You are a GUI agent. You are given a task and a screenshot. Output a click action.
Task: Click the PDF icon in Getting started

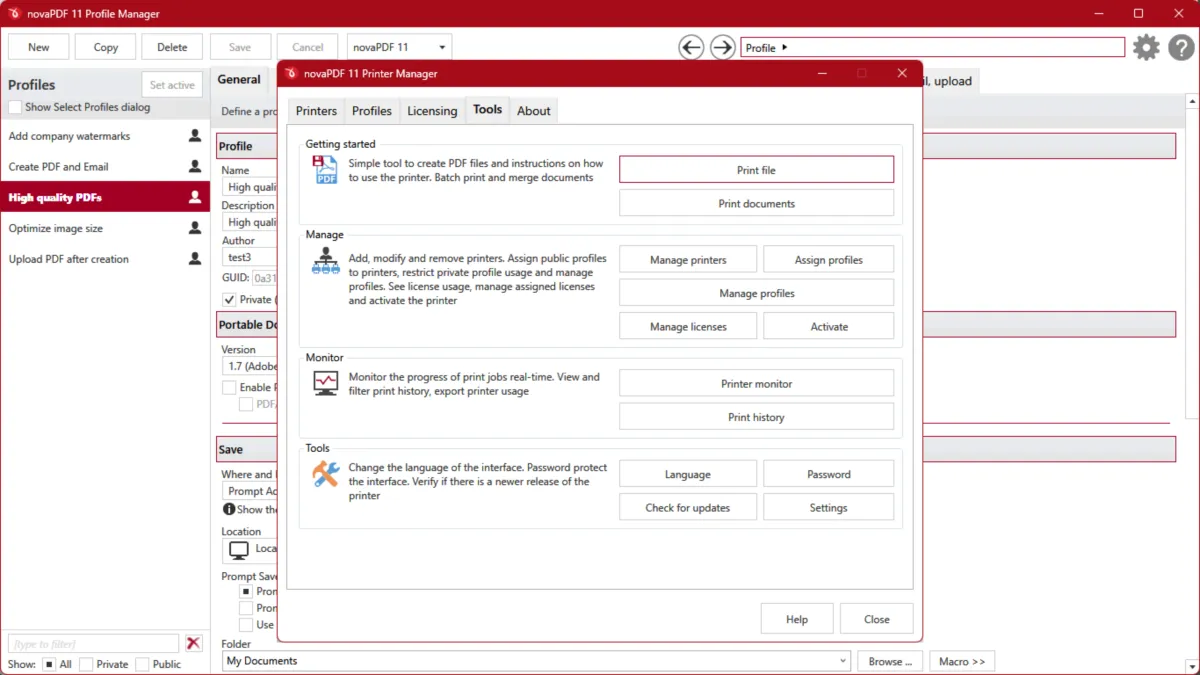coord(325,169)
